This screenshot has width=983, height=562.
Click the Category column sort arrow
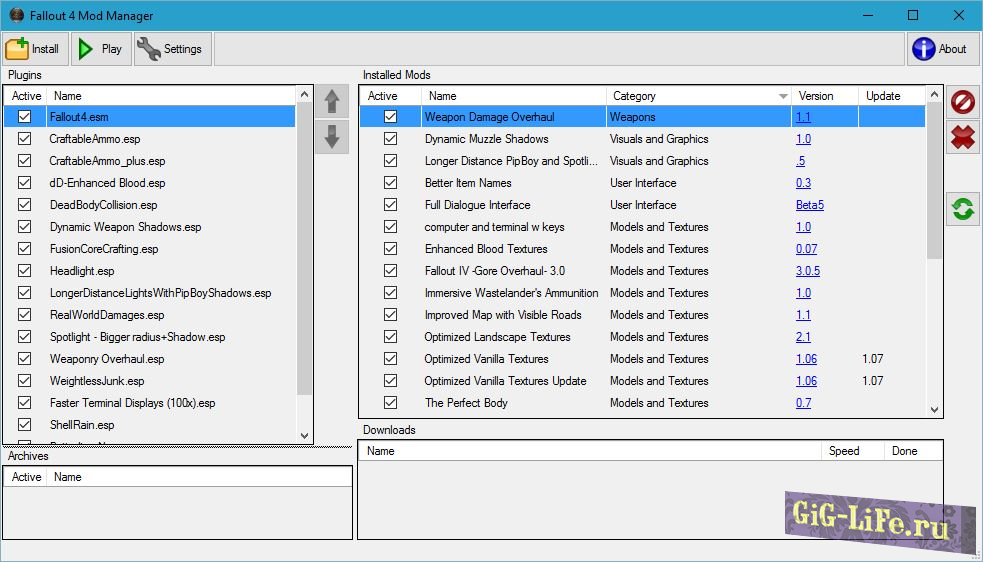point(782,96)
